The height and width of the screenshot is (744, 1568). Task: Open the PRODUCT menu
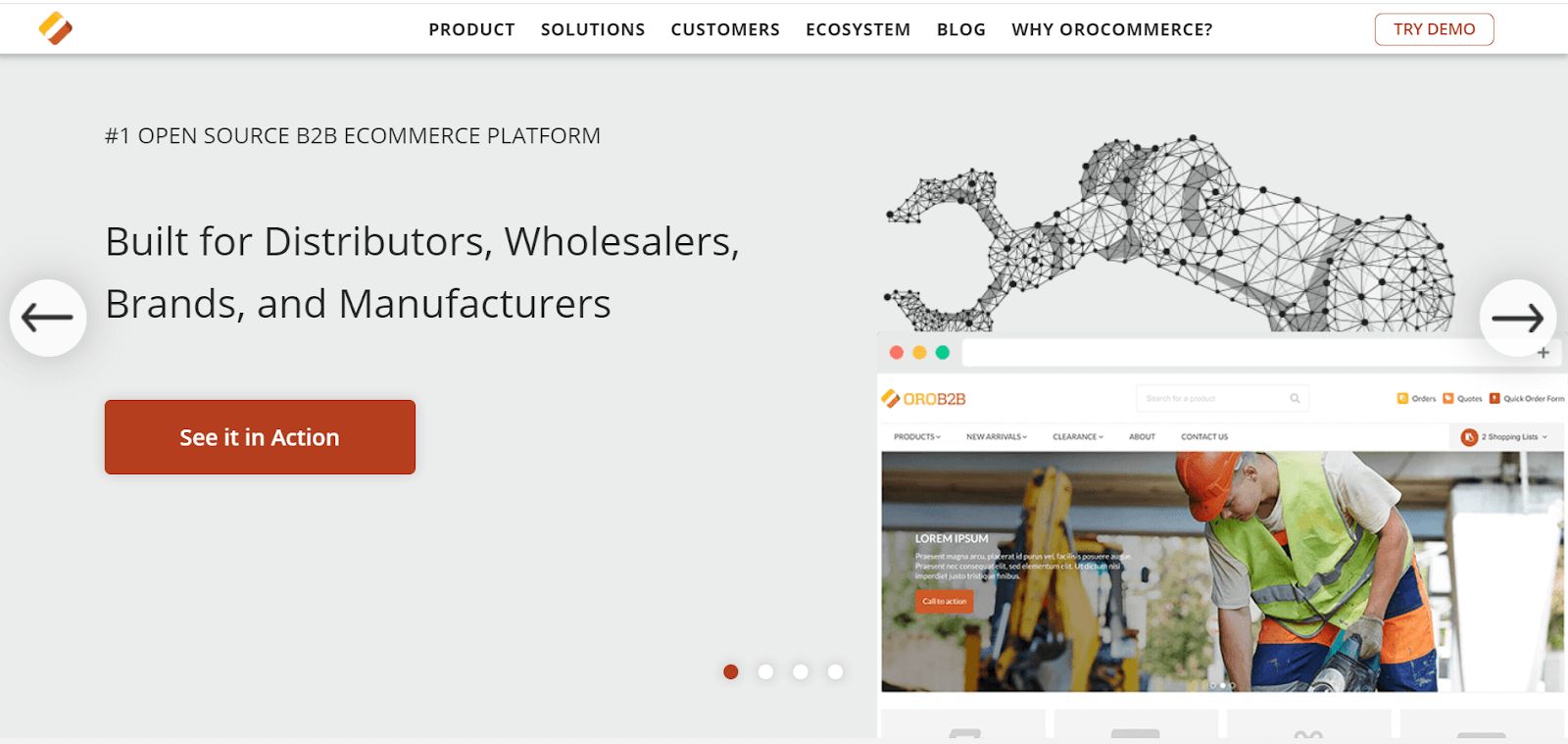point(471,29)
